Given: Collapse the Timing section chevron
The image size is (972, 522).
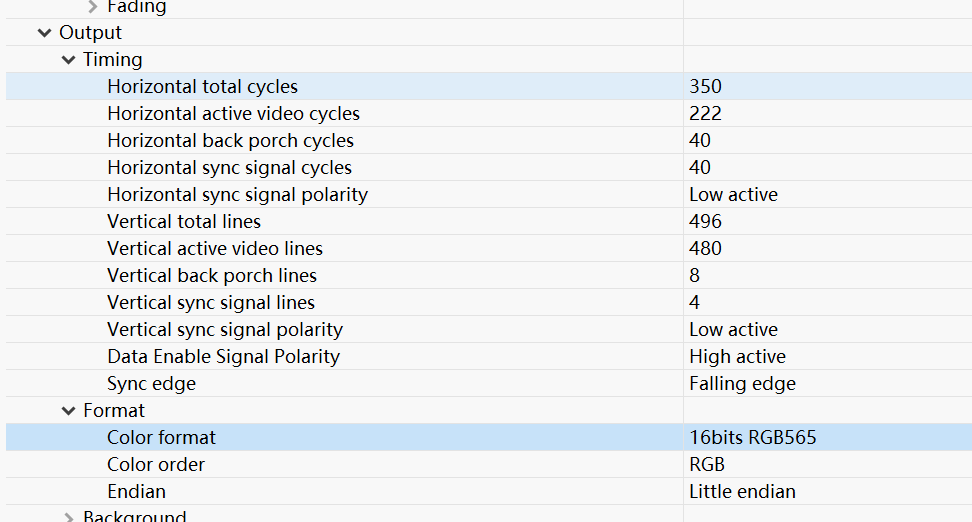Looking at the screenshot, I should [69, 60].
